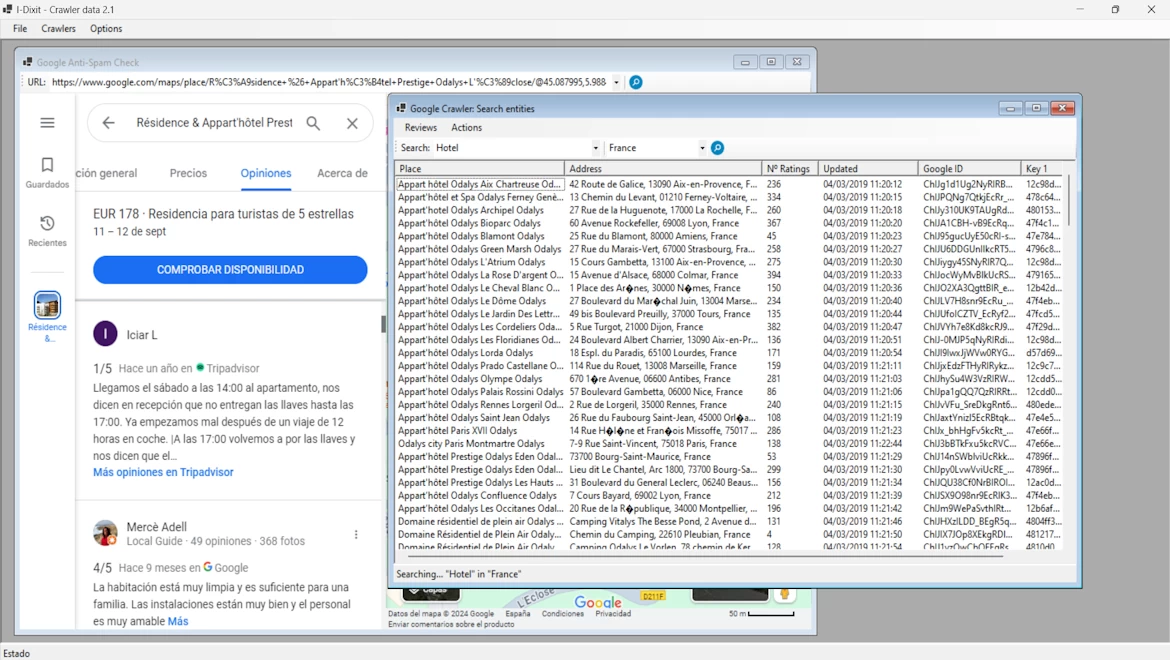Select row Appart'hôtel Odalys Aix Chartreuse

[728, 184]
